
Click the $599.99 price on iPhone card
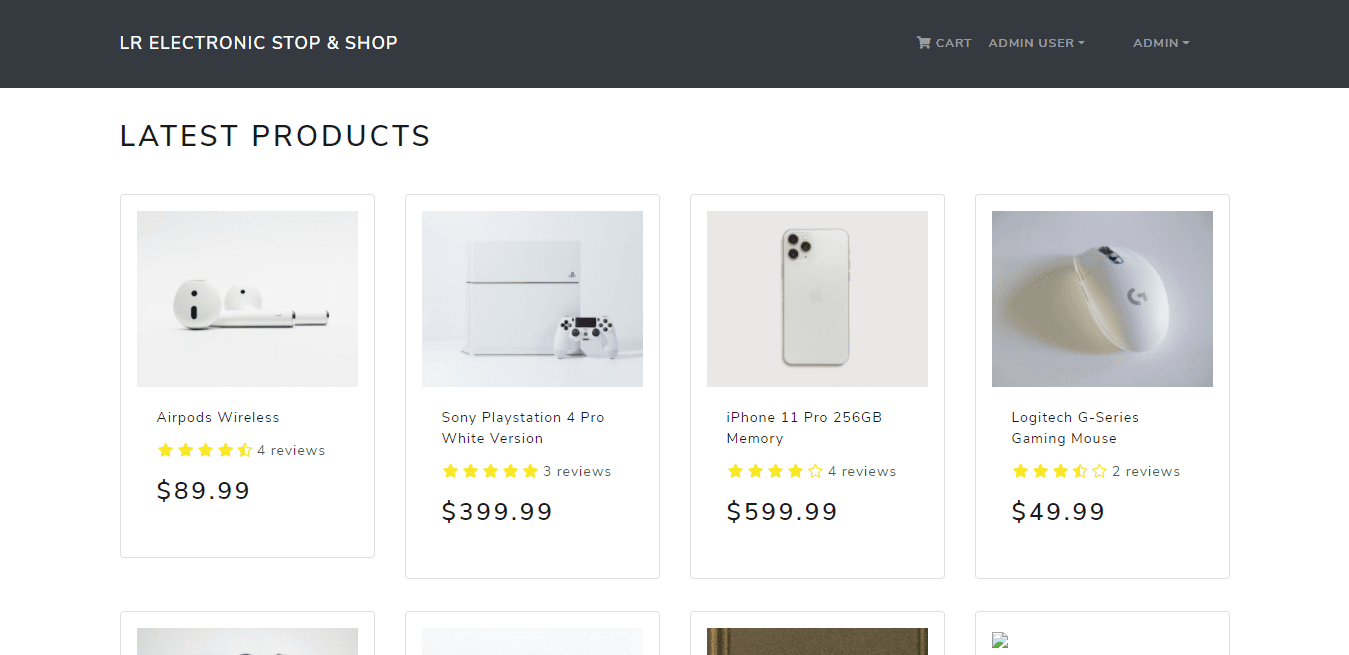pos(782,511)
